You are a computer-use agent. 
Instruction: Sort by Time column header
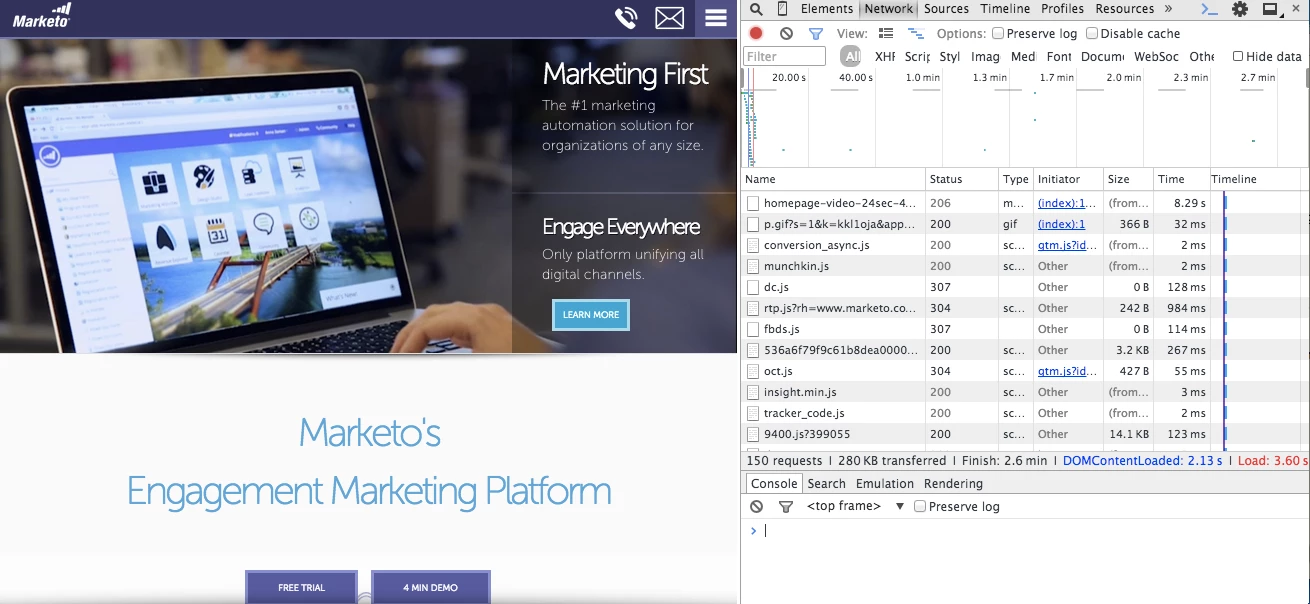coord(1181,179)
